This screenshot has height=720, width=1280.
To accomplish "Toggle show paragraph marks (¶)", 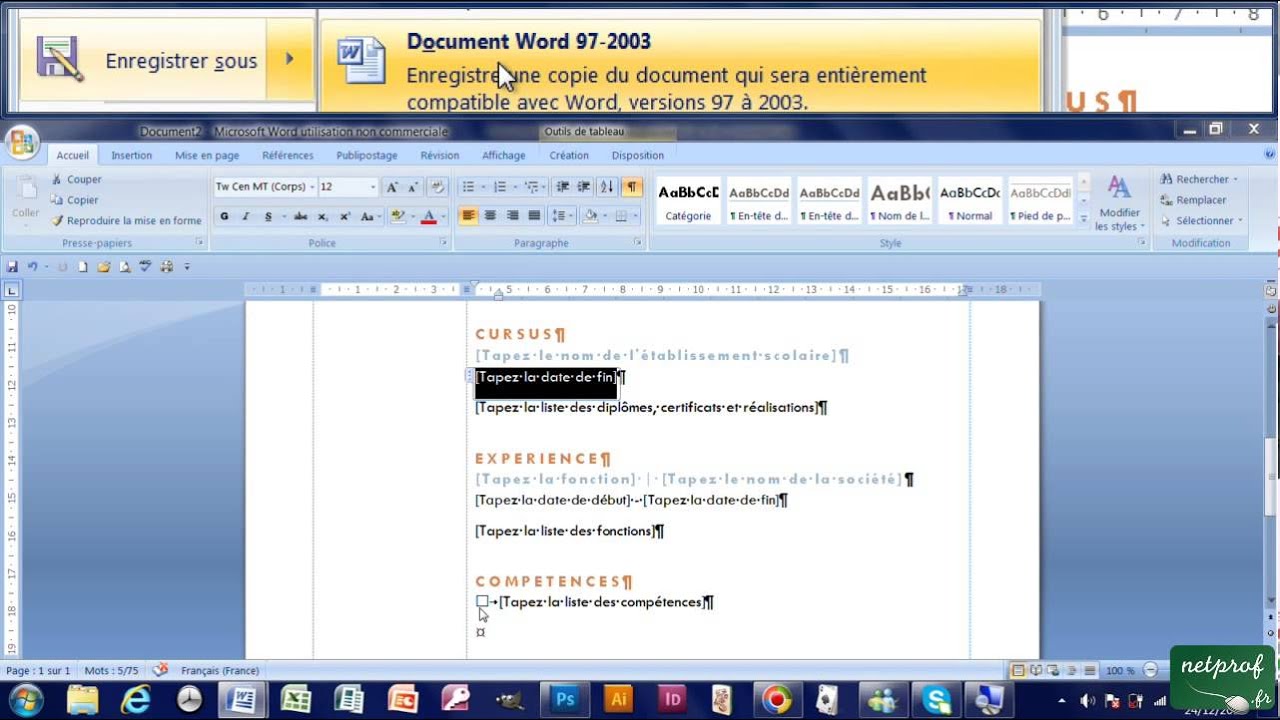I will [631, 187].
